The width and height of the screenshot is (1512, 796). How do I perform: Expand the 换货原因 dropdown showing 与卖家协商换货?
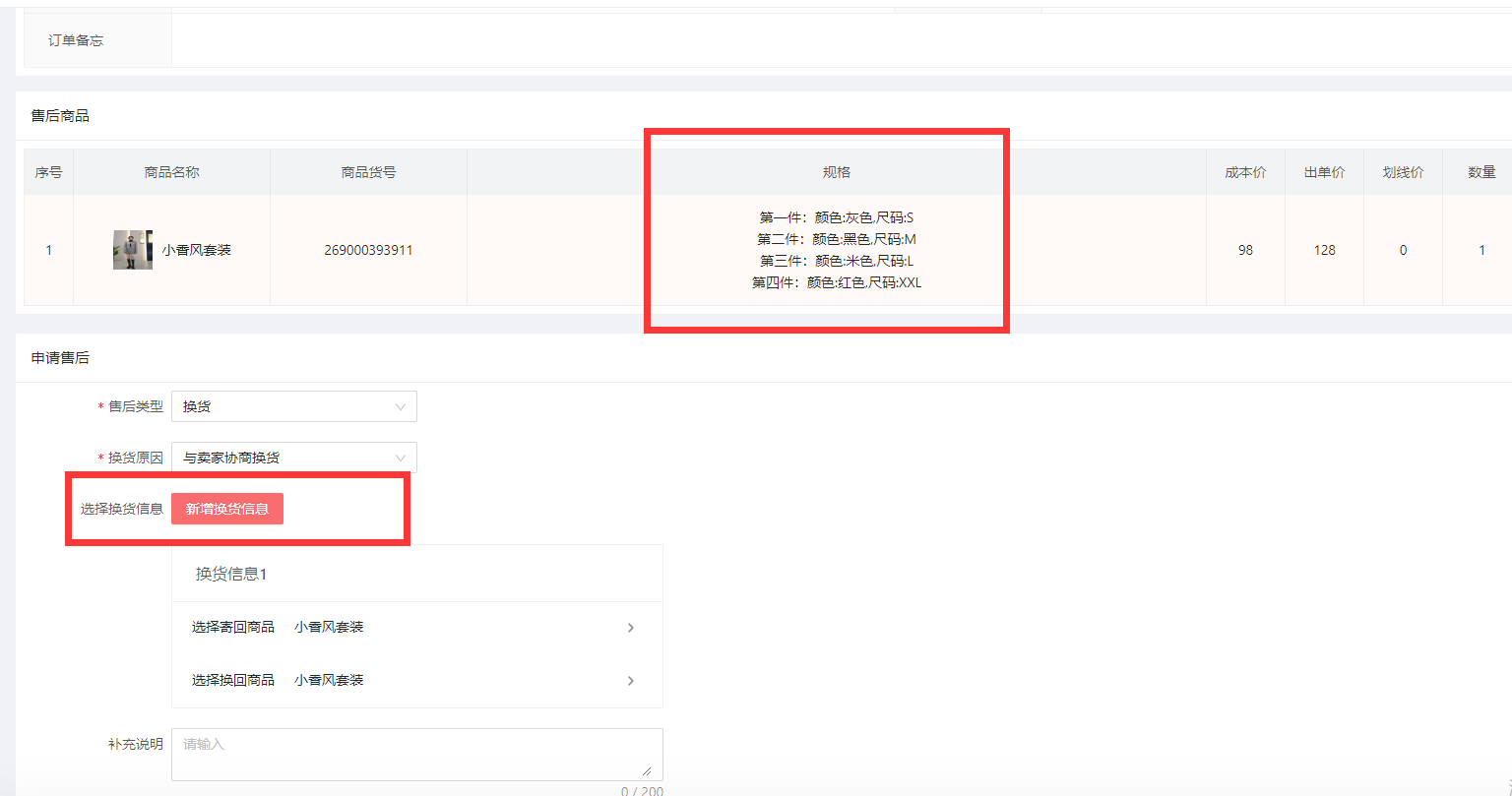tap(293, 458)
